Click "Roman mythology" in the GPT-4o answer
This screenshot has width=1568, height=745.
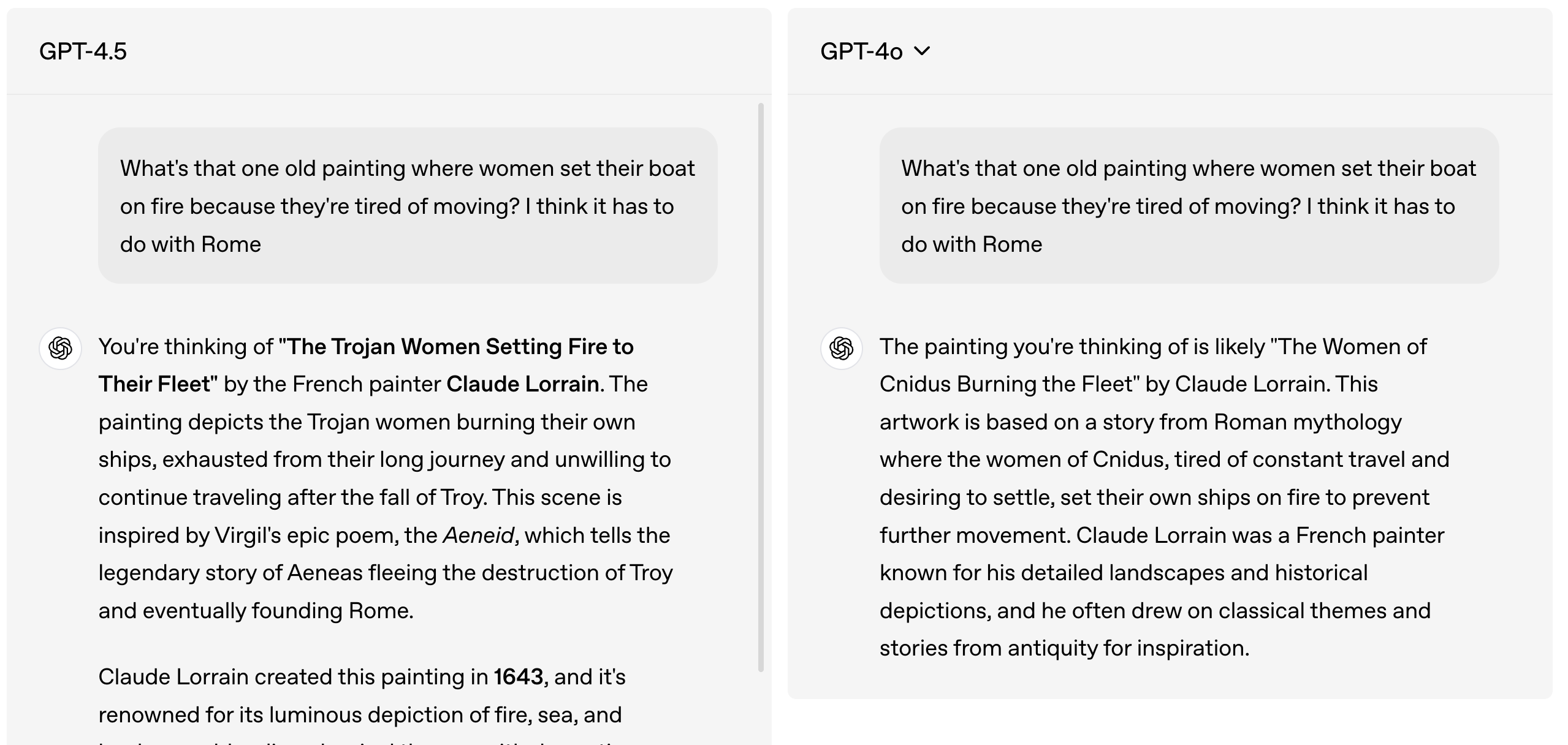1307,422
